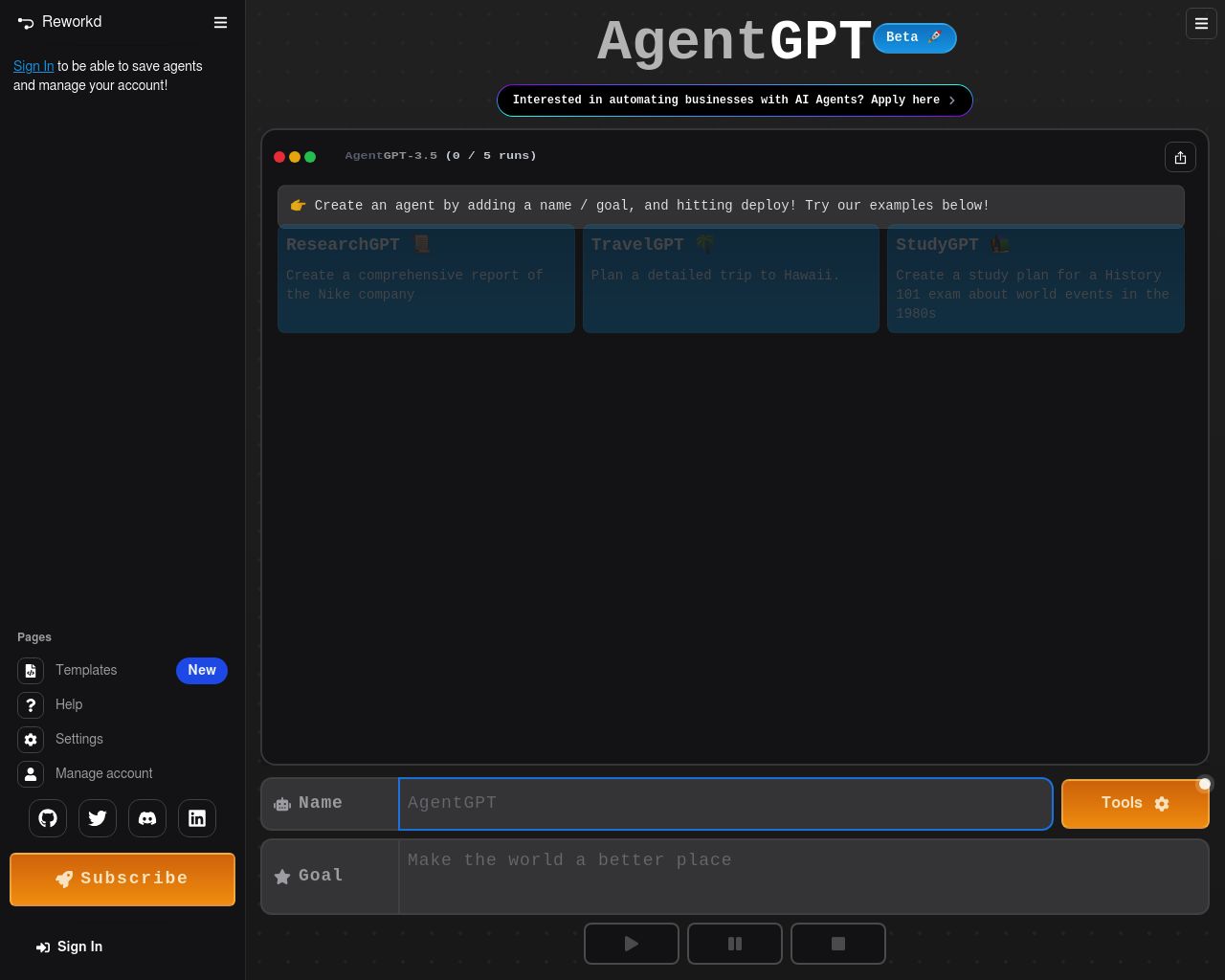Image resolution: width=1225 pixels, height=980 pixels.
Task: Open the Discord icon link
Action: tap(147, 818)
